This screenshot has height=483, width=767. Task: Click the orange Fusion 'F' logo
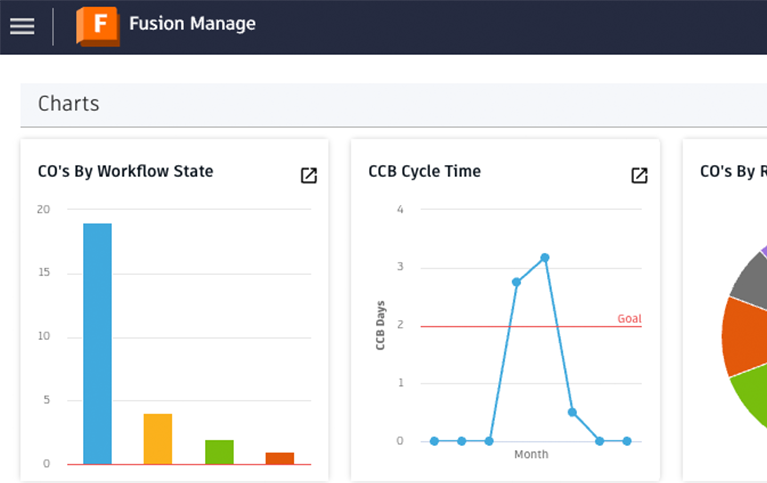[97, 26]
